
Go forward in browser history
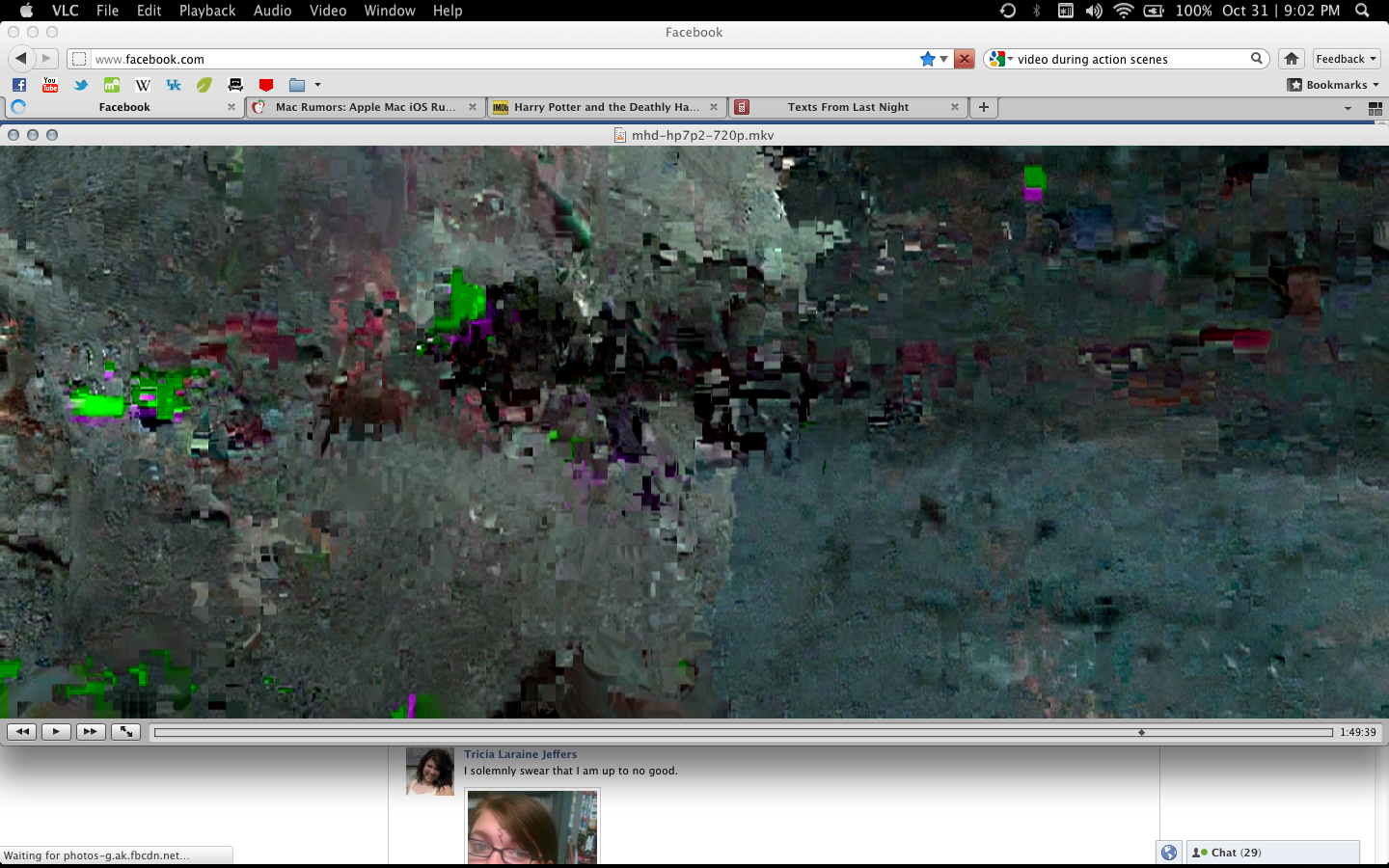coord(46,59)
